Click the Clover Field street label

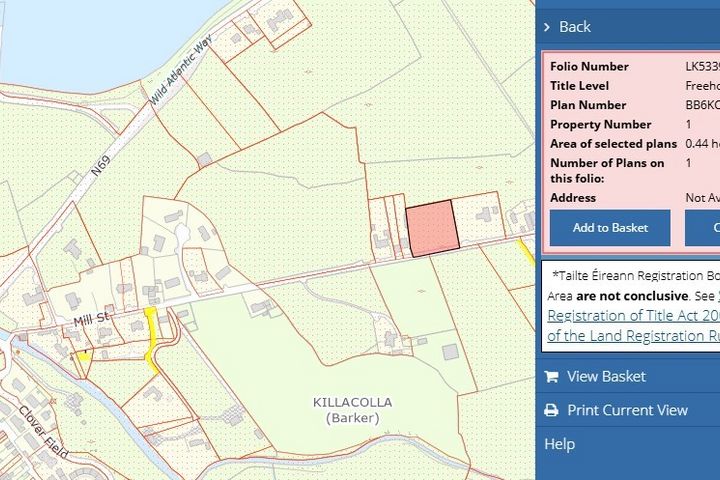(x=44, y=432)
